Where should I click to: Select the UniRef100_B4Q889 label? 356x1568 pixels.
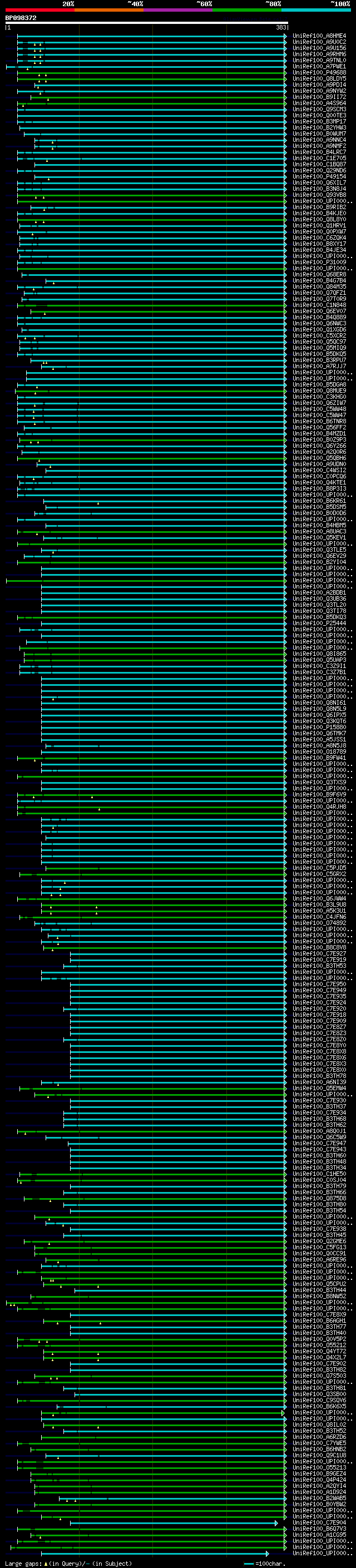[319, 318]
